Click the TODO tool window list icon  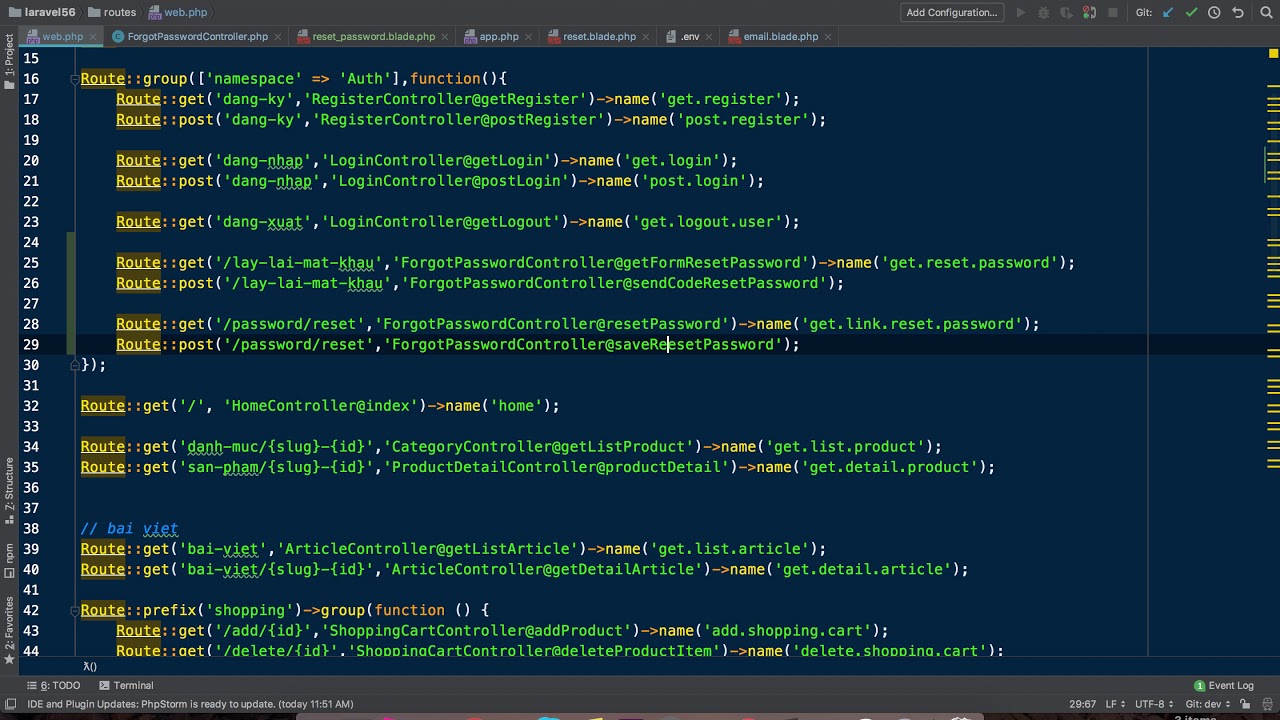(31, 686)
